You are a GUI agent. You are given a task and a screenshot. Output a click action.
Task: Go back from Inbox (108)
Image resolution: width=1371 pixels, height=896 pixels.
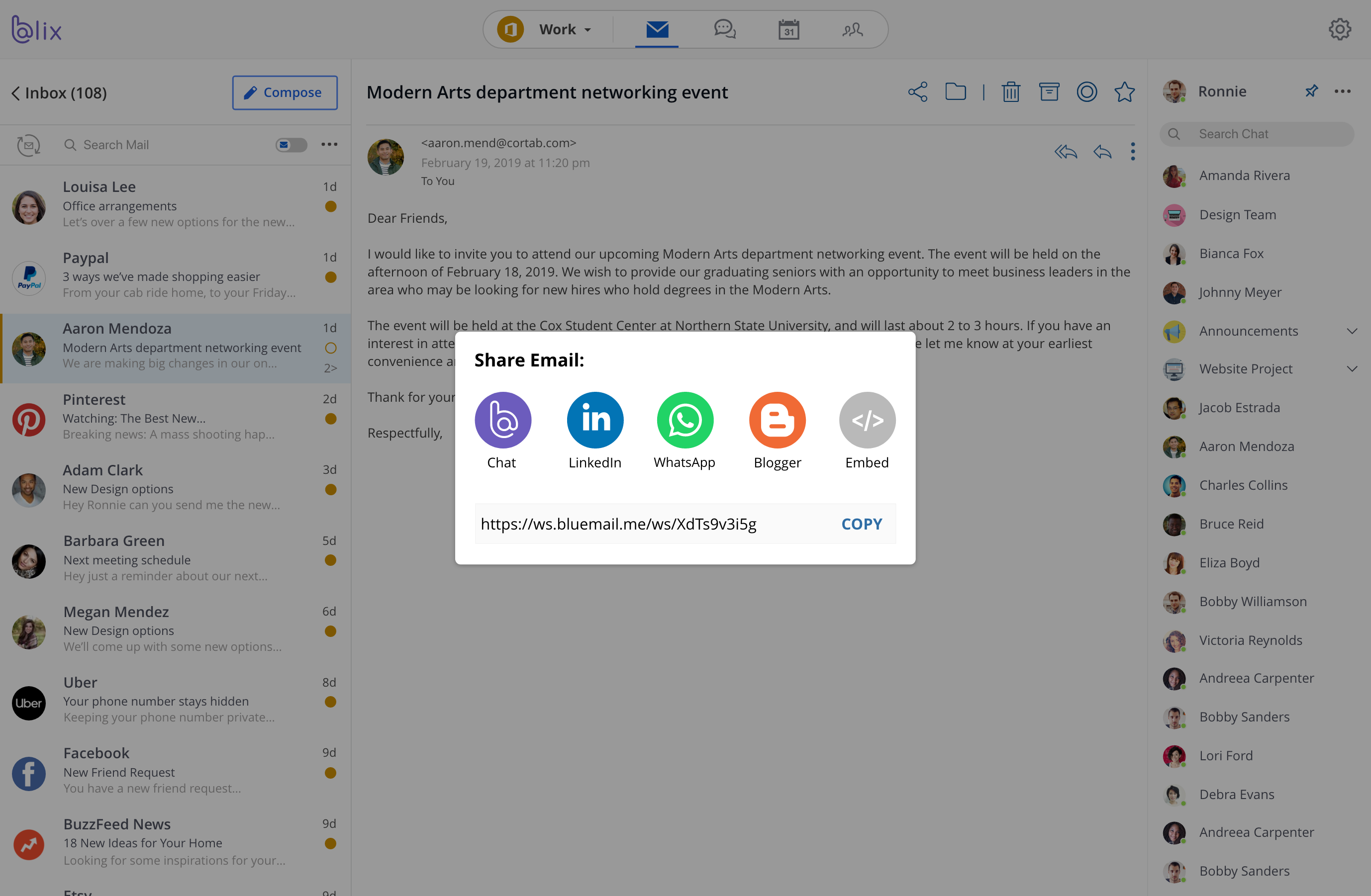click(15, 93)
